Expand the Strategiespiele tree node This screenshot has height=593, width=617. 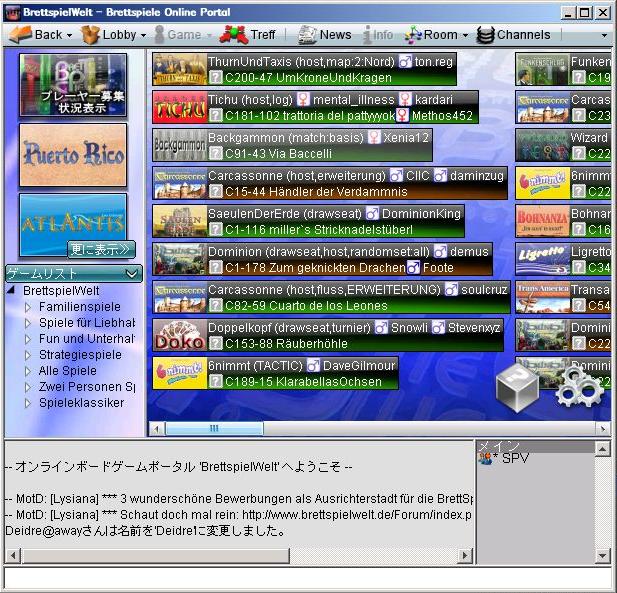[x=28, y=355]
